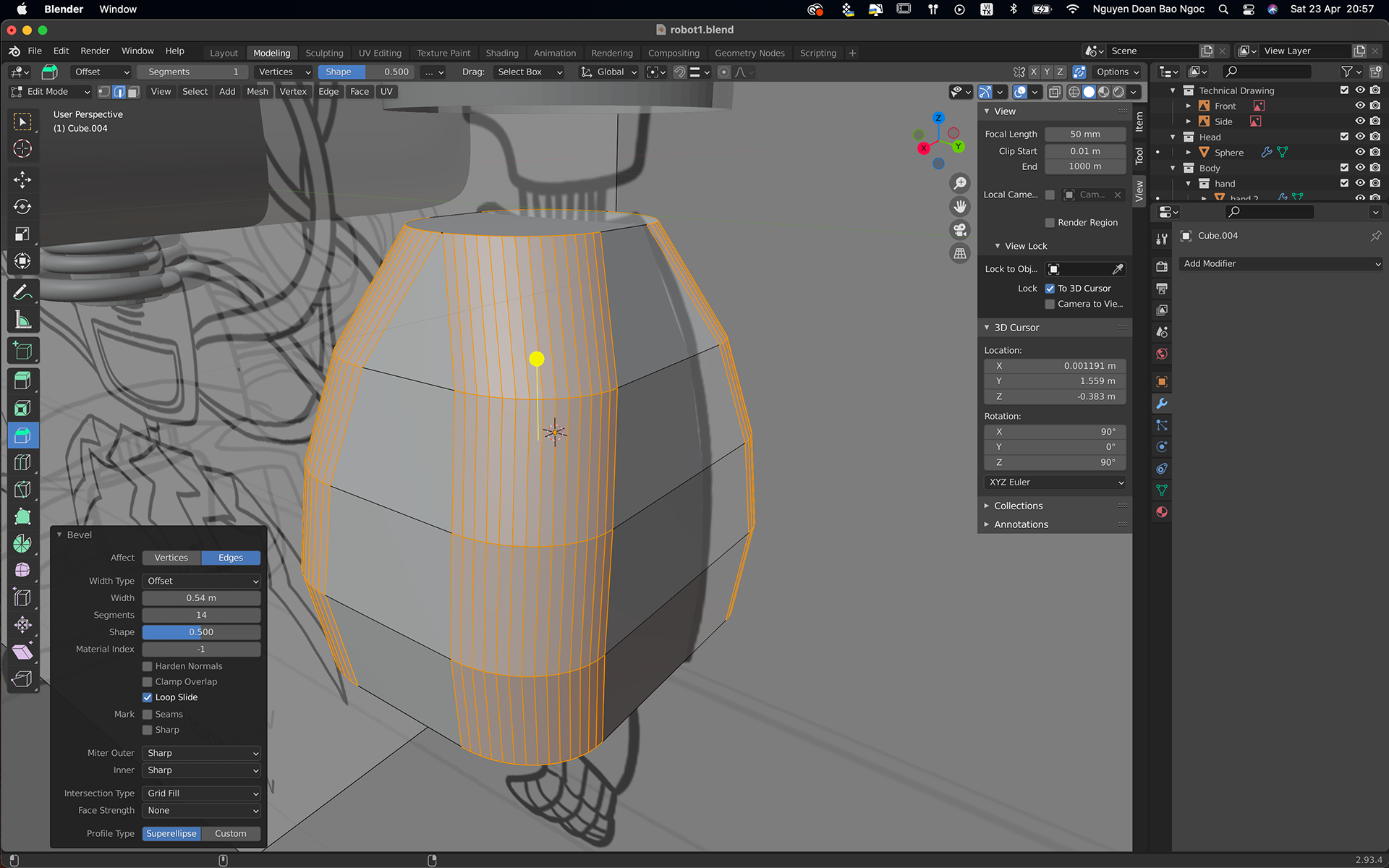Activate the Scale tool
Viewport: 1389px width, 868px height.
pos(22,234)
